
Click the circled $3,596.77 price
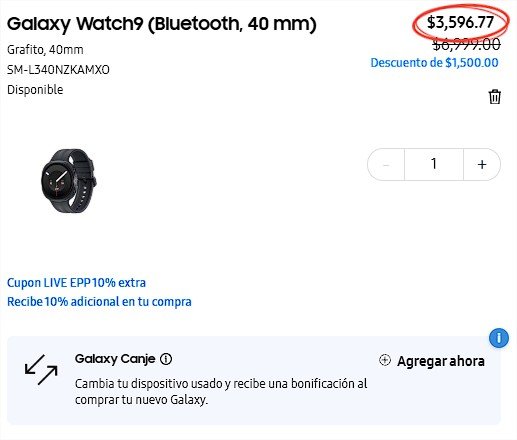pos(460,22)
